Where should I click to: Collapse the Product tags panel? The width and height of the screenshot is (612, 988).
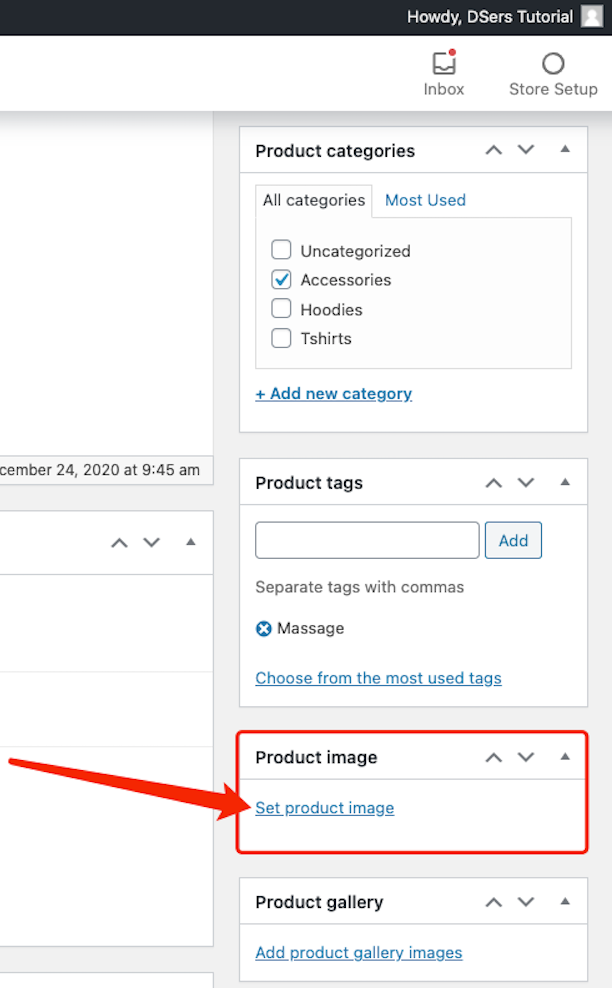(x=565, y=482)
